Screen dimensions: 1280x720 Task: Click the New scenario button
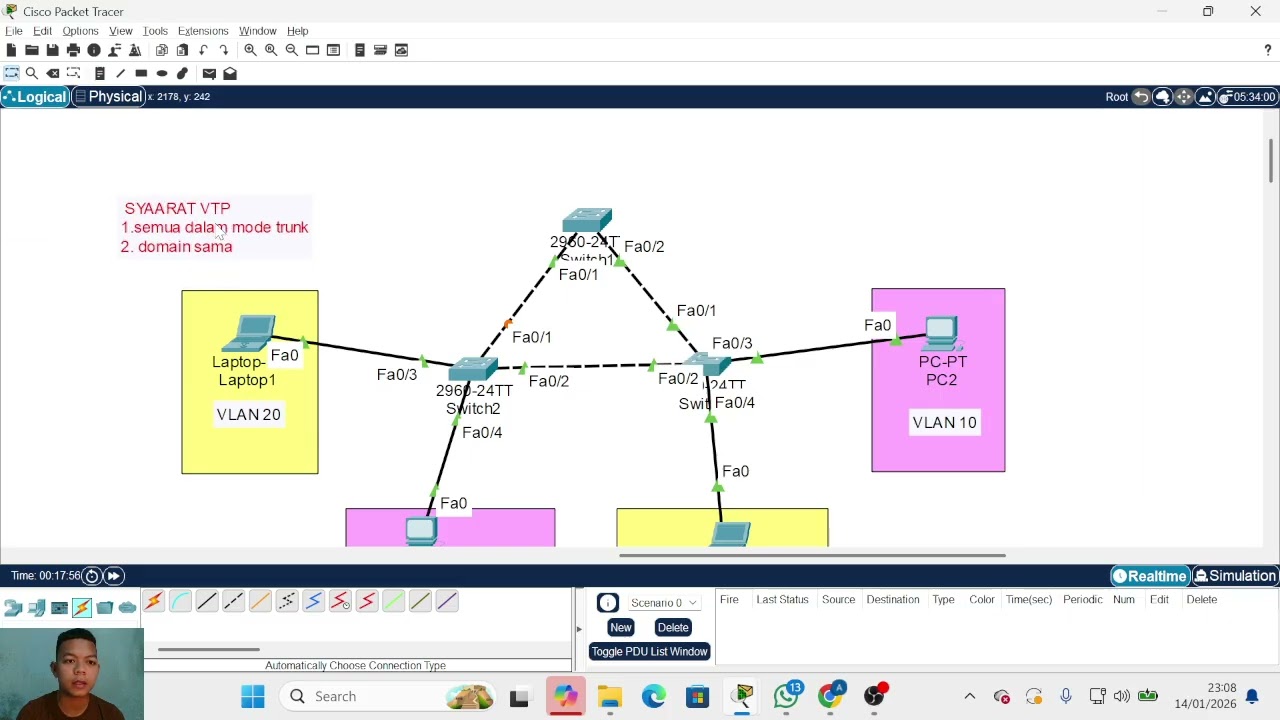(x=621, y=628)
